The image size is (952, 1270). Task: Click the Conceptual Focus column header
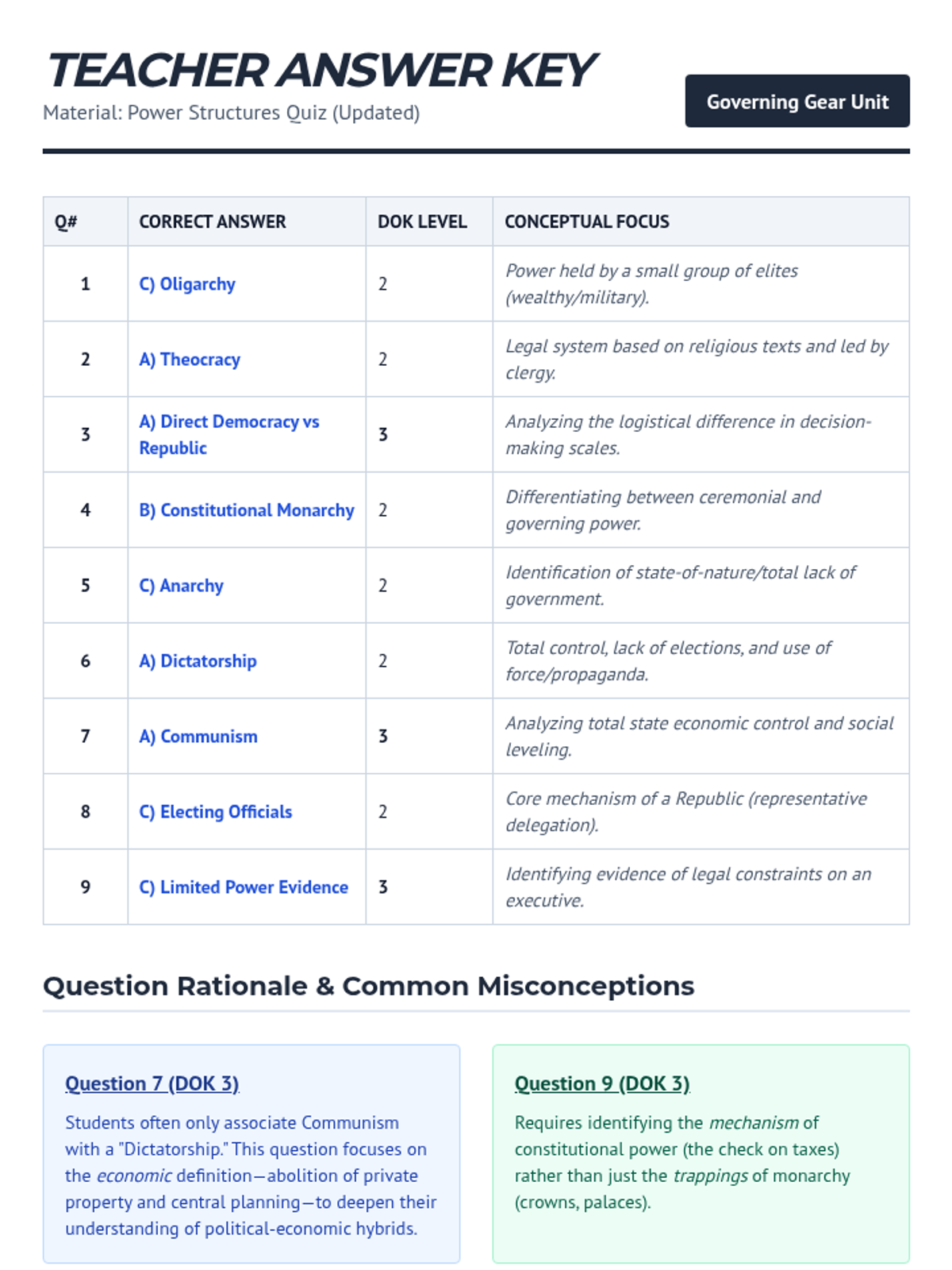586,222
